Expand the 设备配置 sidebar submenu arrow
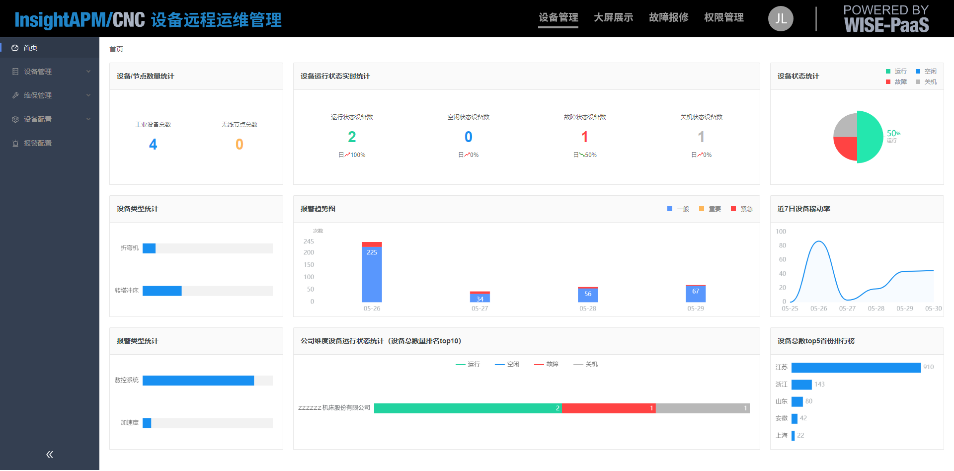Image resolution: width=954 pixels, height=471 pixels. [88, 119]
